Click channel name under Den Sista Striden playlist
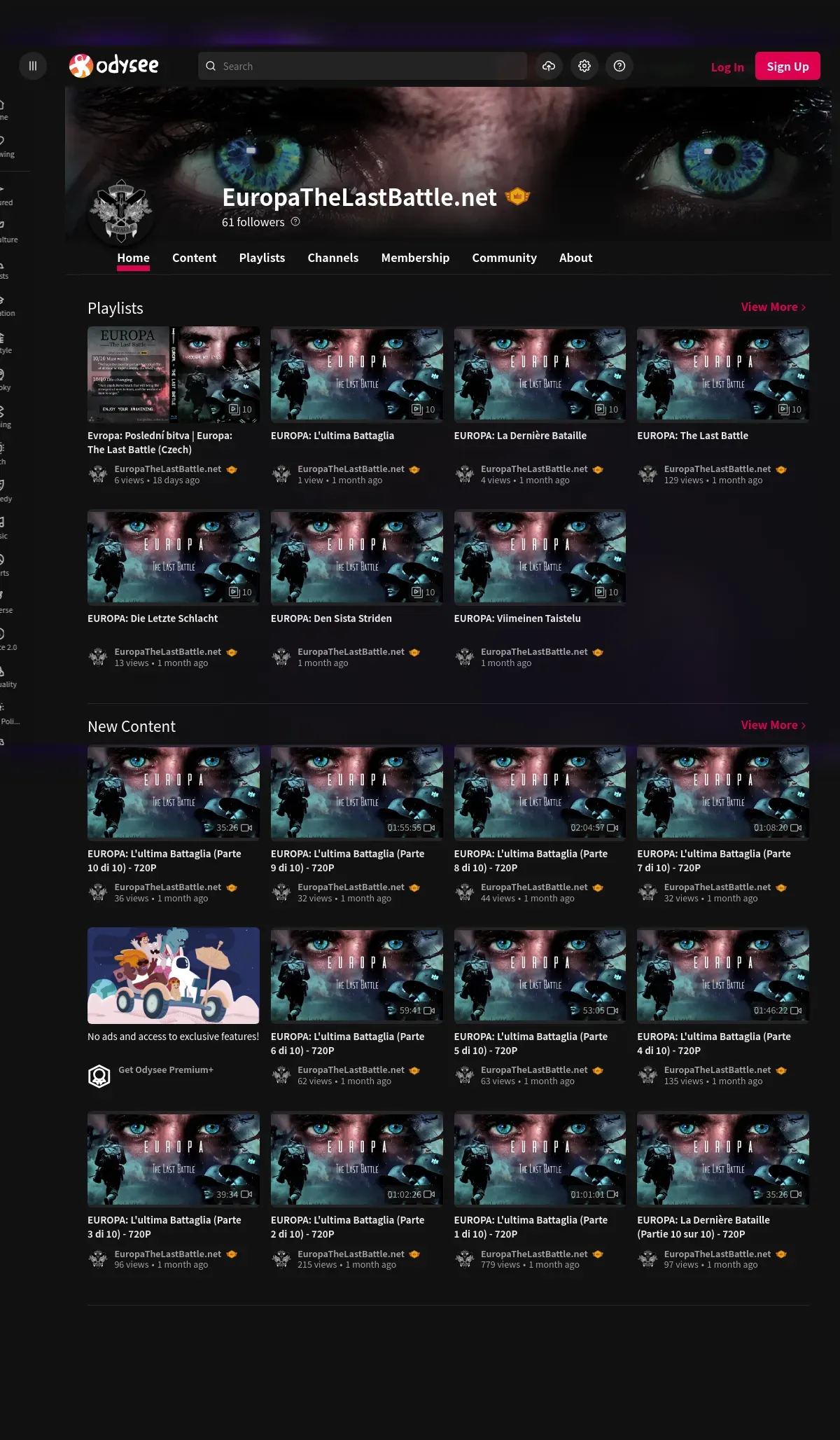 351,651
